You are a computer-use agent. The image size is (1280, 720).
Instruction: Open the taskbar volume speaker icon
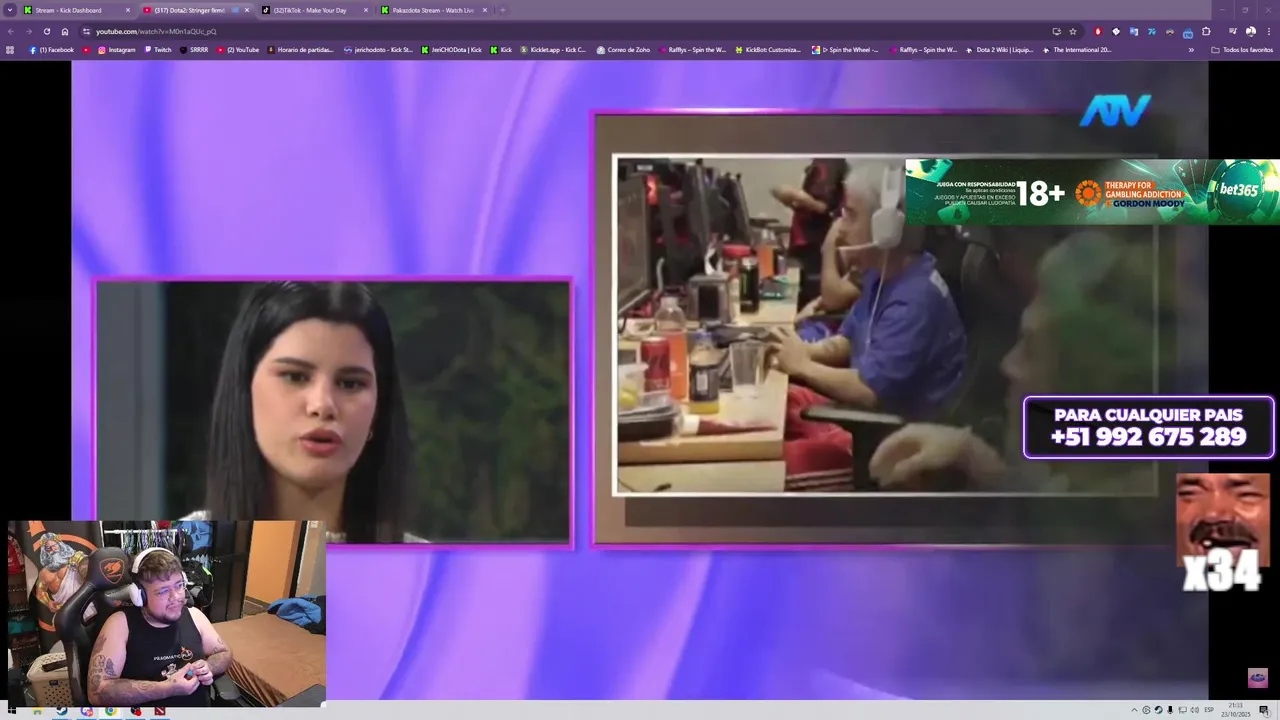[1194, 711]
